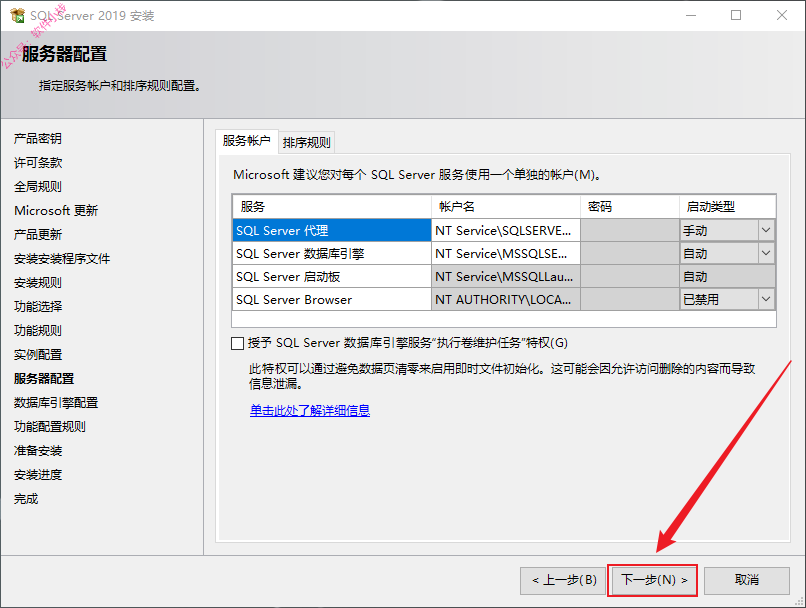Select 安装规则 step in sidebar
The height and width of the screenshot is (608, 806).
click(38, 282)
